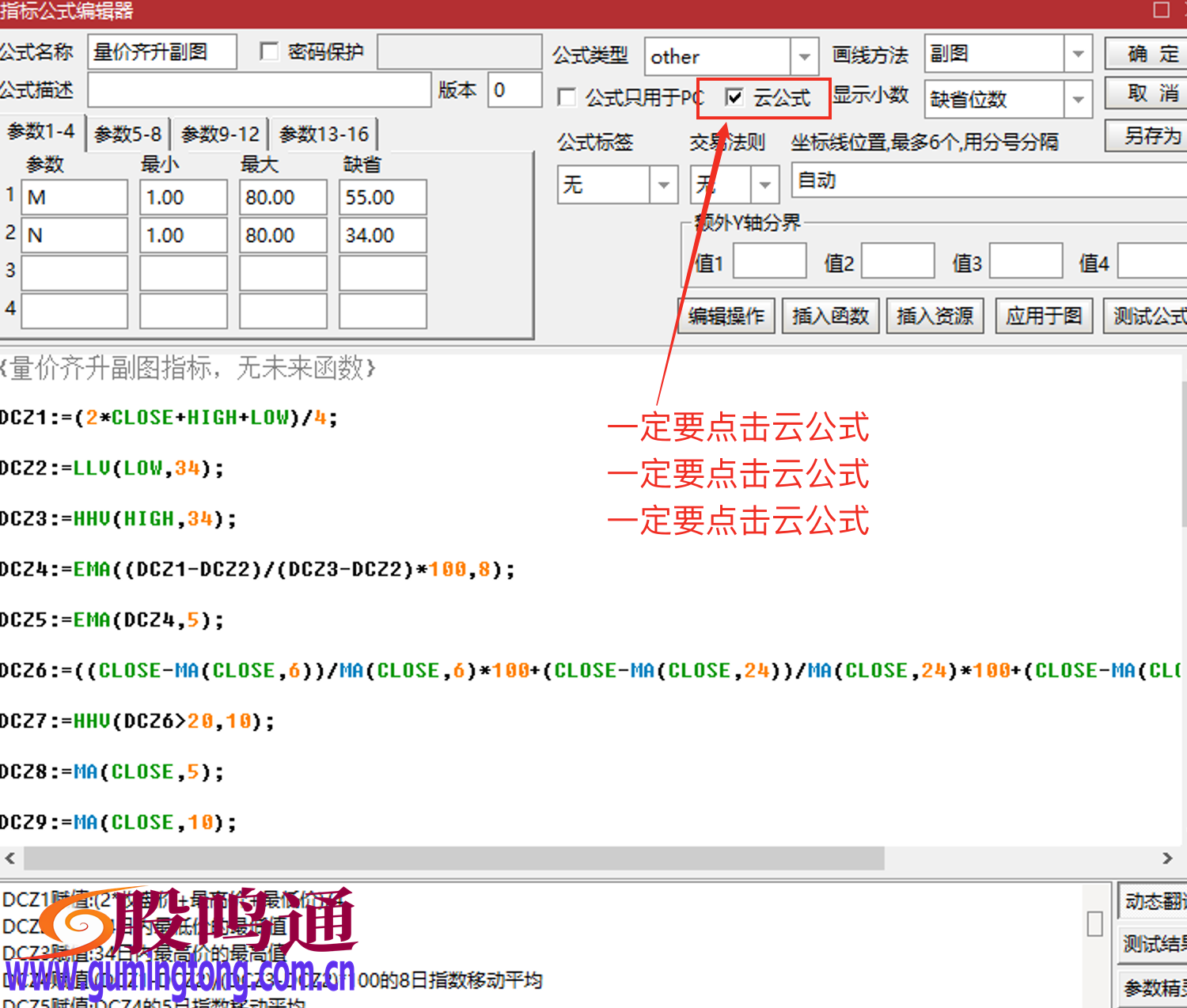Click the 插入函数 button
The width and height of the screenshot is (1187, 1008).
(x=830, y=316)
